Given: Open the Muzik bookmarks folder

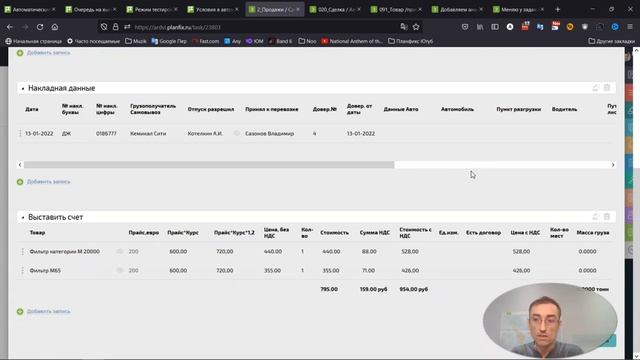Looking at the screenshot, I should pyautogui.click(x=136, y=41).
